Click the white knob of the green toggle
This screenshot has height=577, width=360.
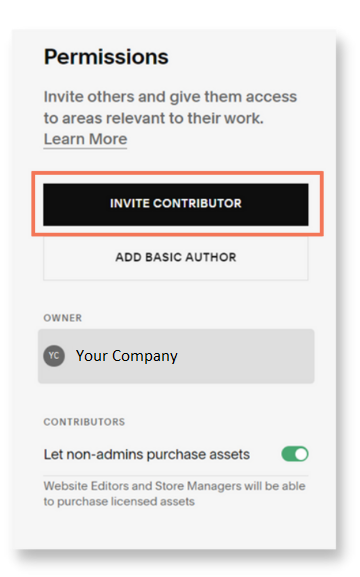click(x=301, y=454)
